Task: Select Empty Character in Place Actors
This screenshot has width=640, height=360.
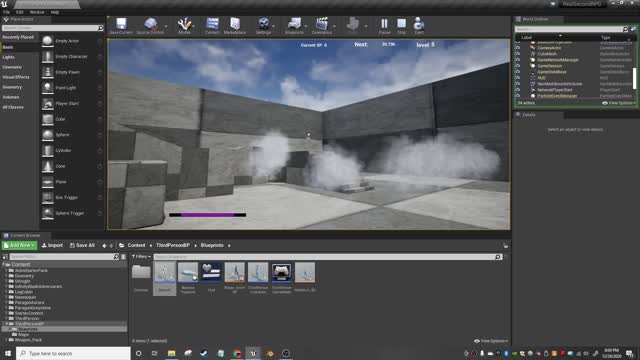Action: click(72, 57)
